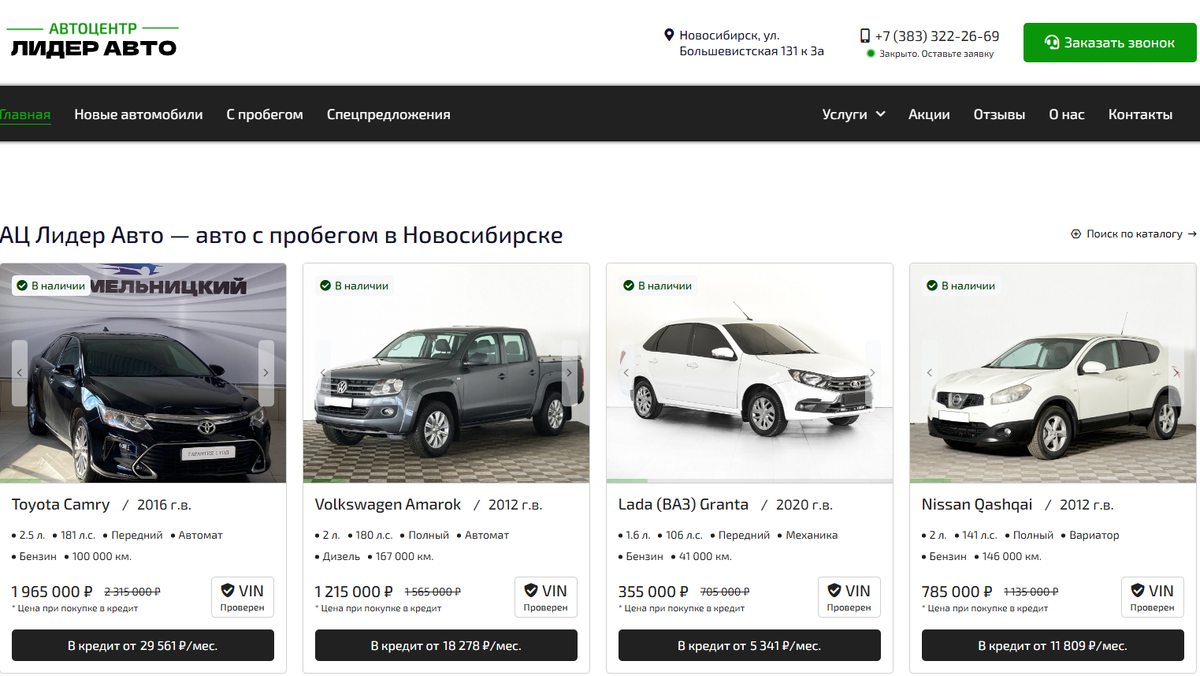This screenshot has width=1200, height=676.
Task: Click the crossed-out 1 135 000 ₽ old price
Action: click(1031, 592)
